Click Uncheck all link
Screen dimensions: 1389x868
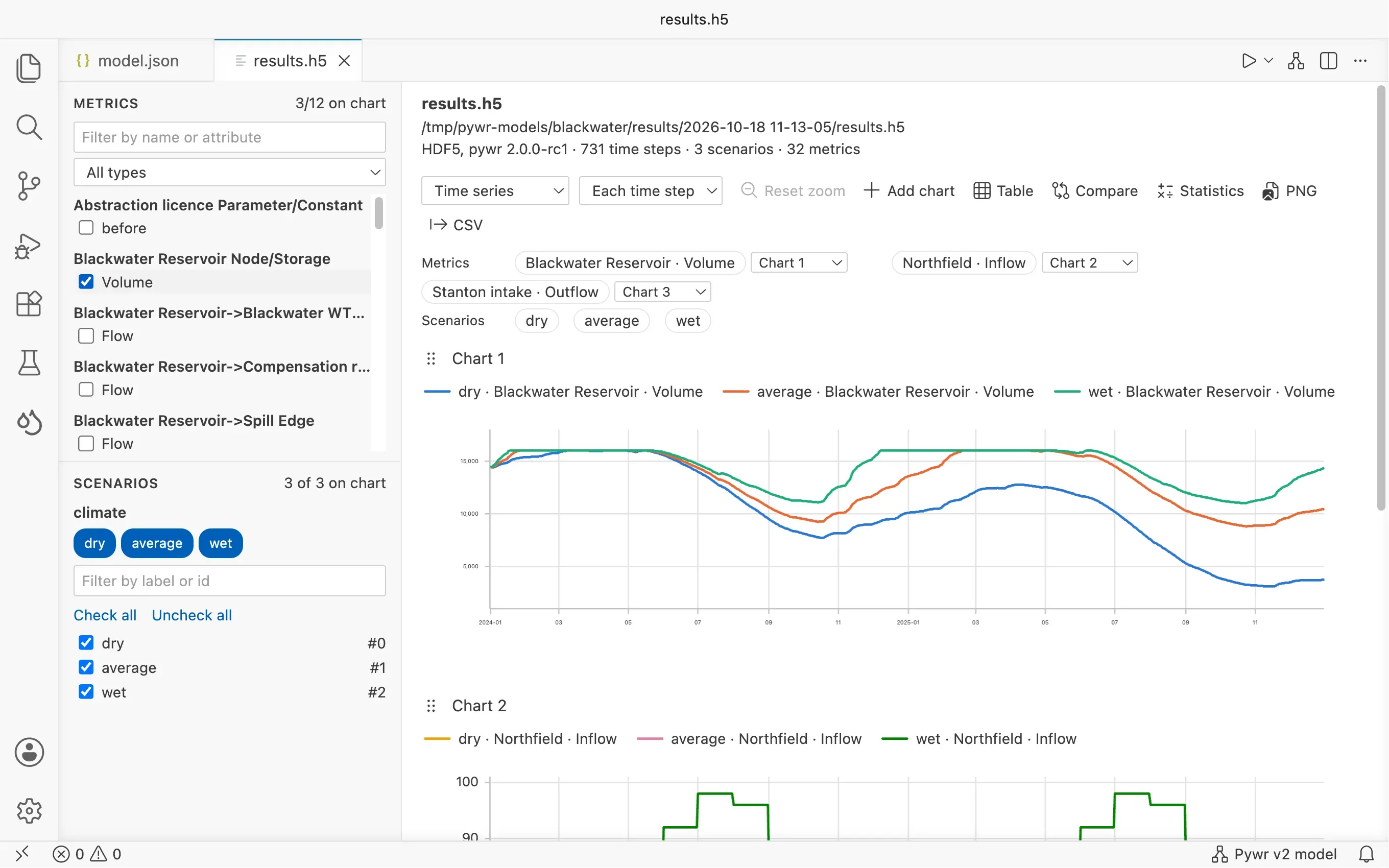[191, 615]
